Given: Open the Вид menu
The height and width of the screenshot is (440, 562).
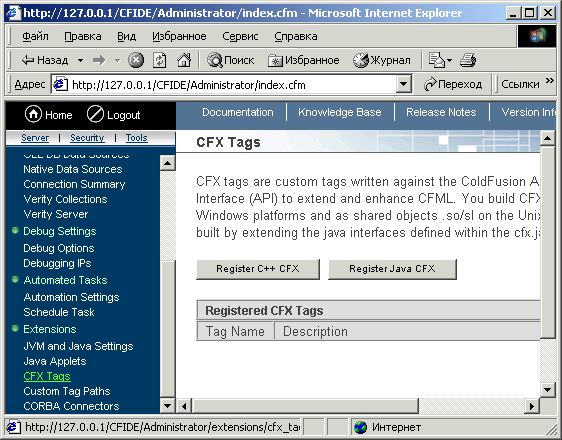Looking at the screenshot, I should pyautogui.click(x=127, y=36).
